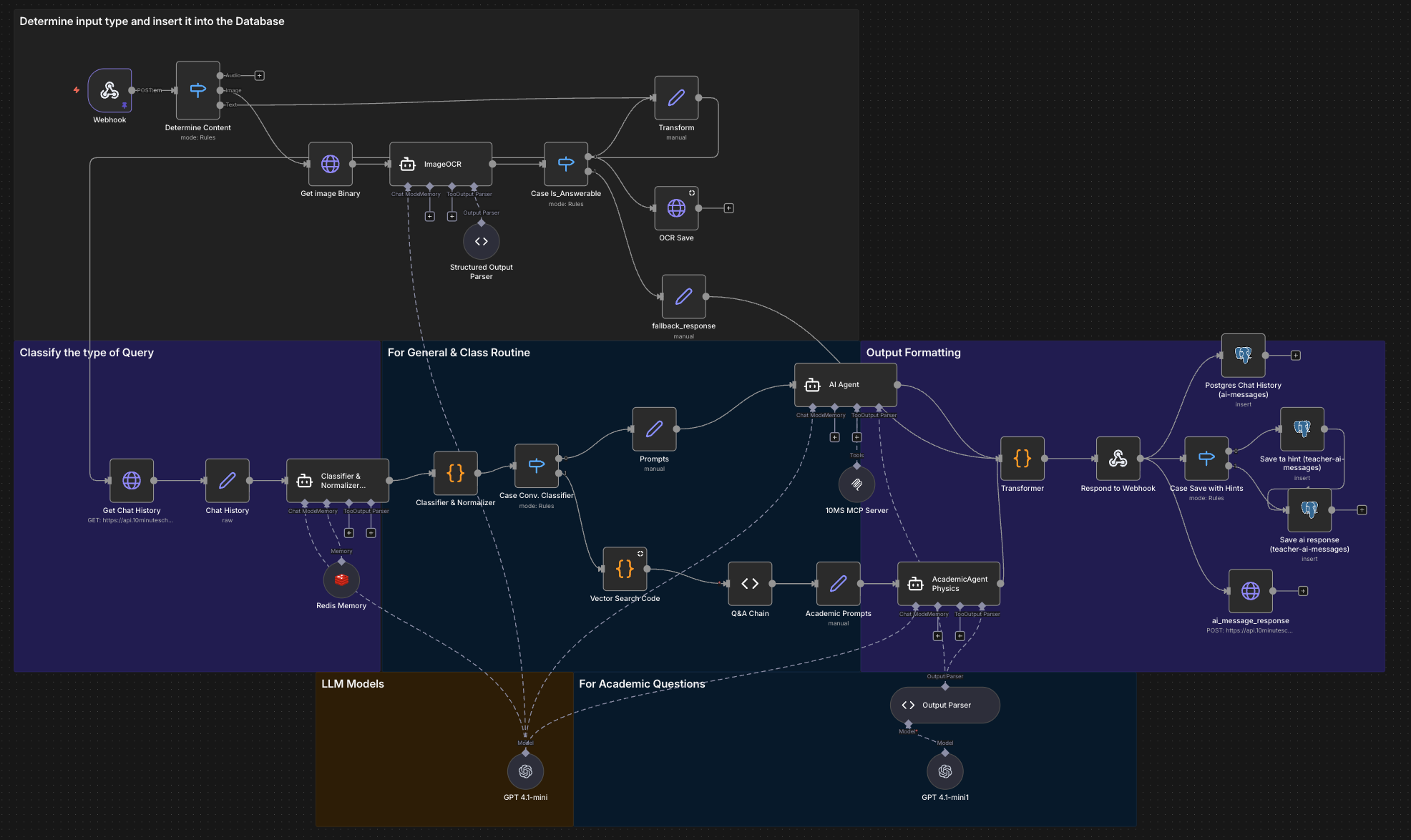Viewport: 1411px width, 840px height.
Task: Select the Academic Prompts node
Action: click(839, 584)
